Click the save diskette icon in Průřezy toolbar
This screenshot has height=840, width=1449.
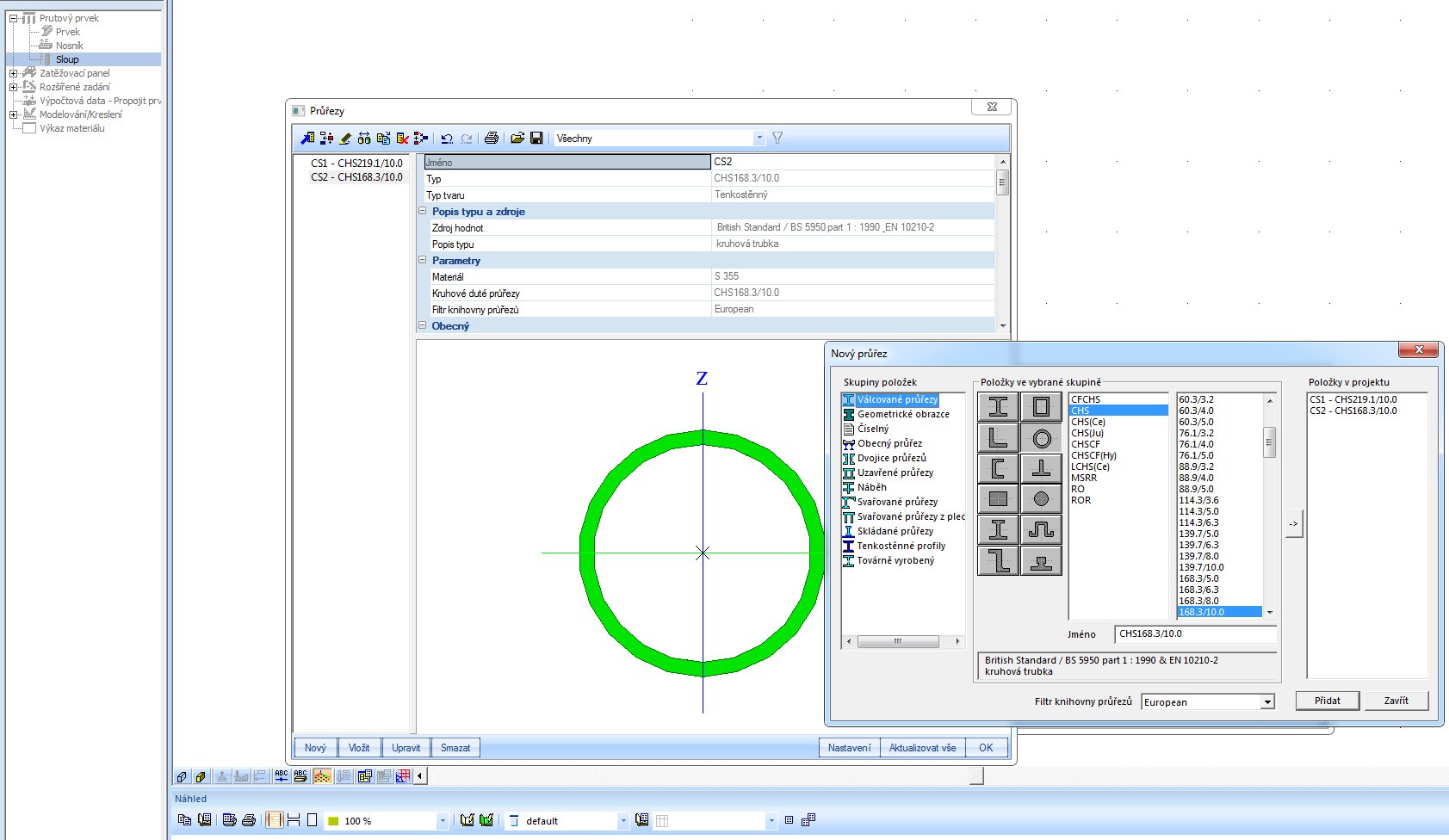(x=536, y=138)
